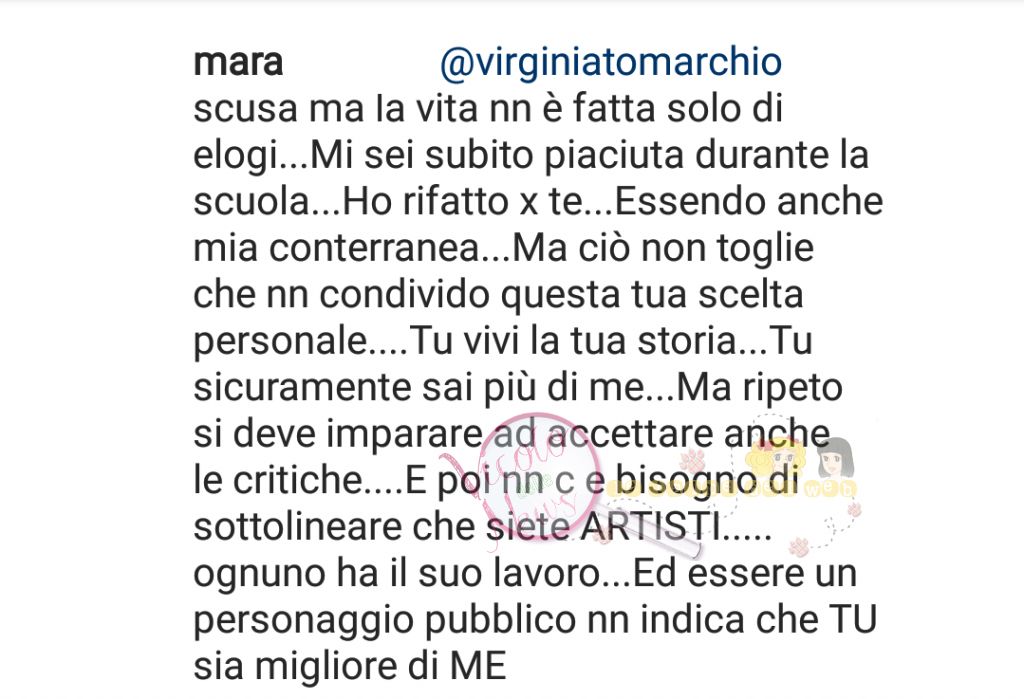
Task: Click the yellow 'web' watermark label
Action: point(831,489)
